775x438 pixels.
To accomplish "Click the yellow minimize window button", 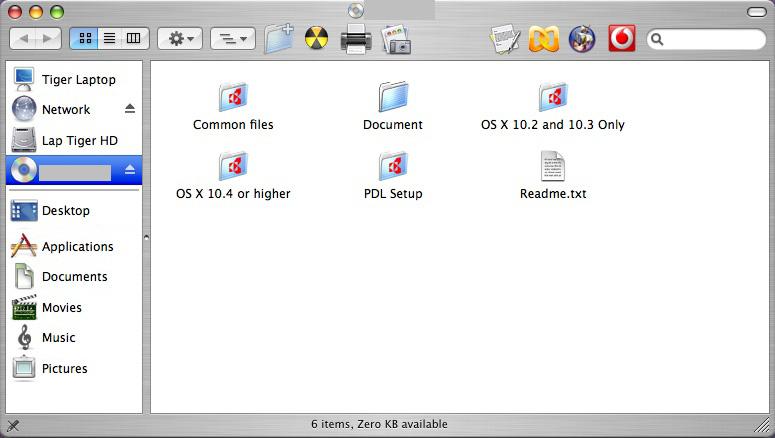I will [36, 12].
